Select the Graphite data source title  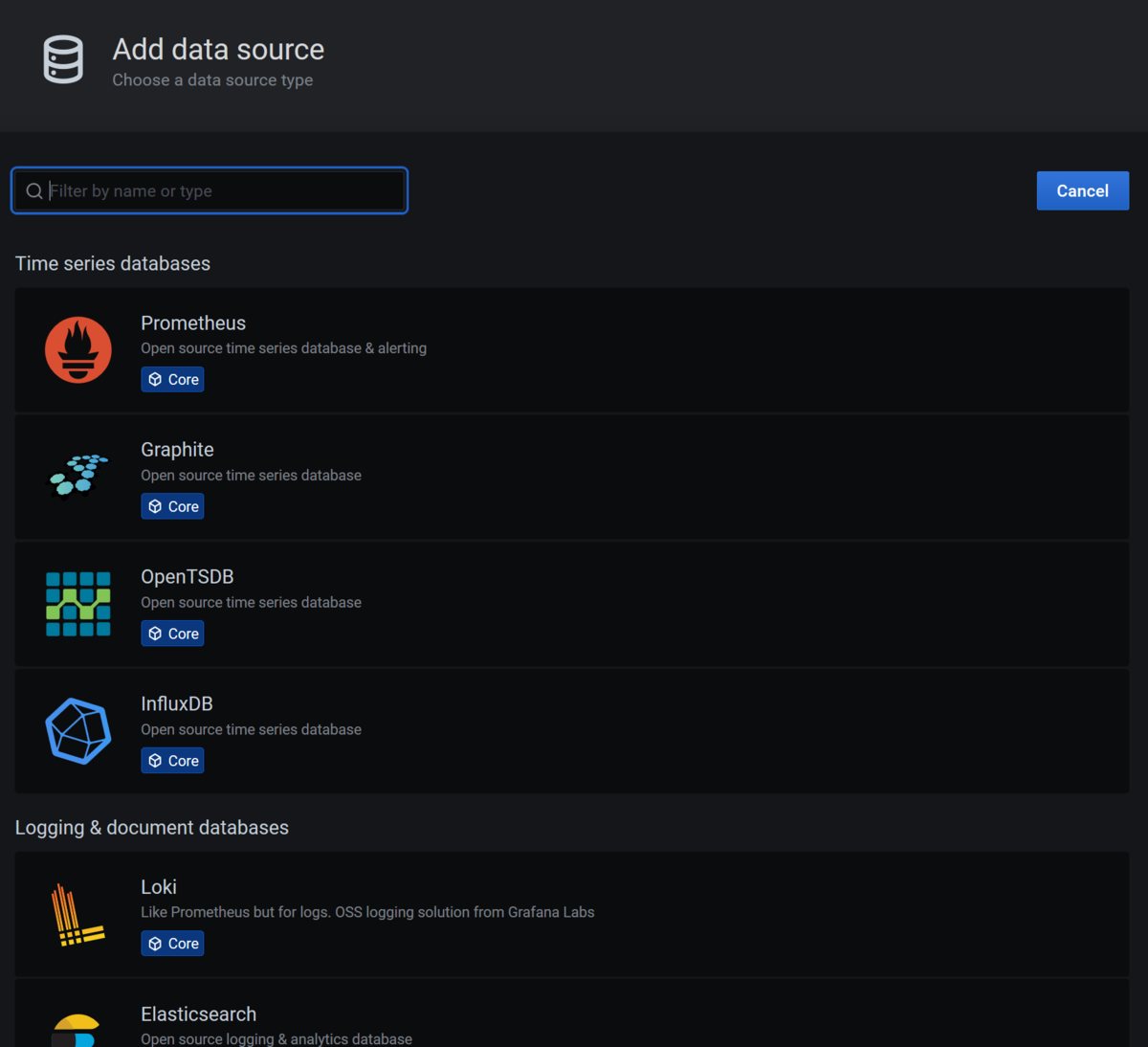(177, 450)
